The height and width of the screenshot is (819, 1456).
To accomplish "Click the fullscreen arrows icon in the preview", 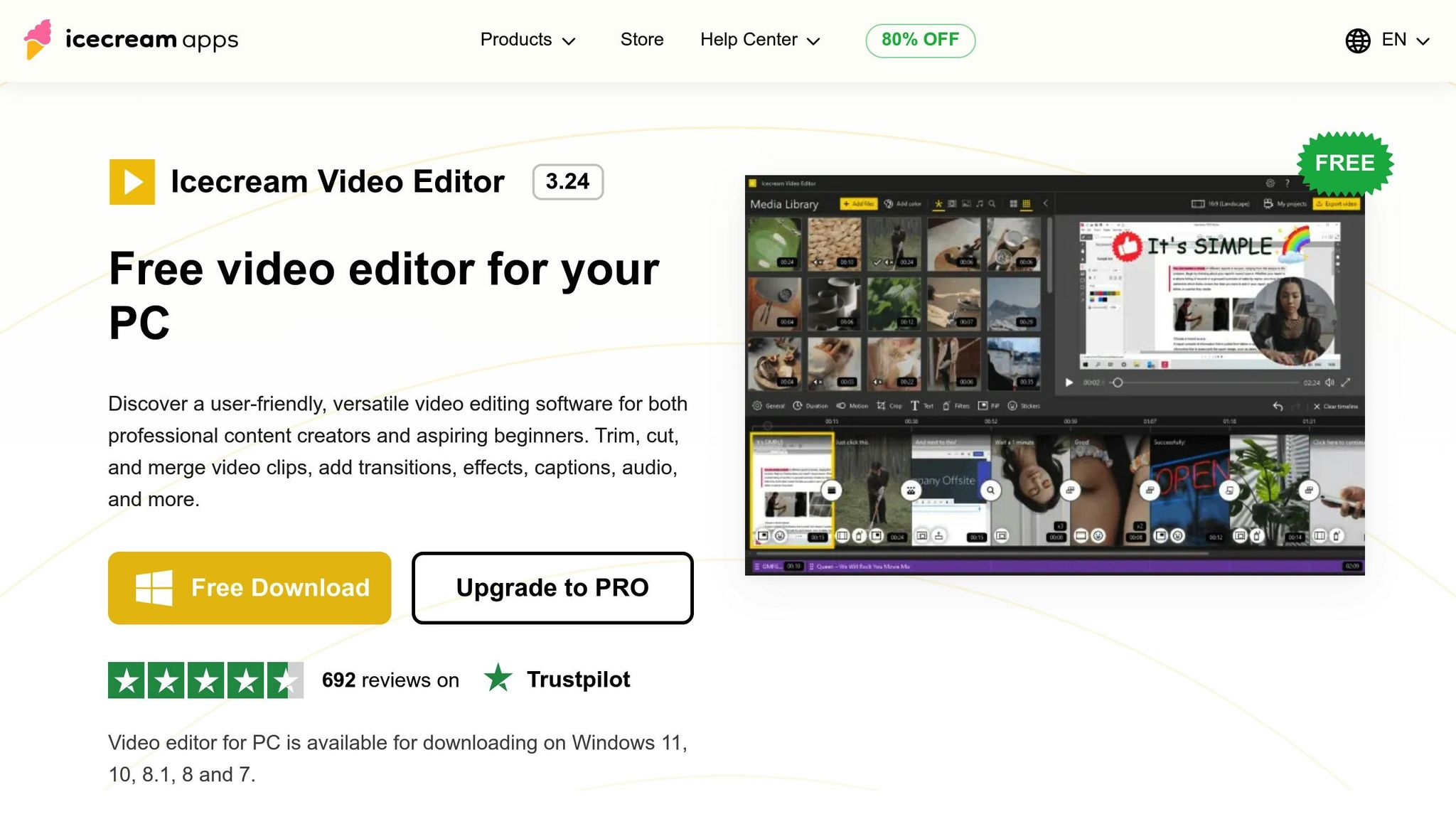I will click(x=1346, y=382).
